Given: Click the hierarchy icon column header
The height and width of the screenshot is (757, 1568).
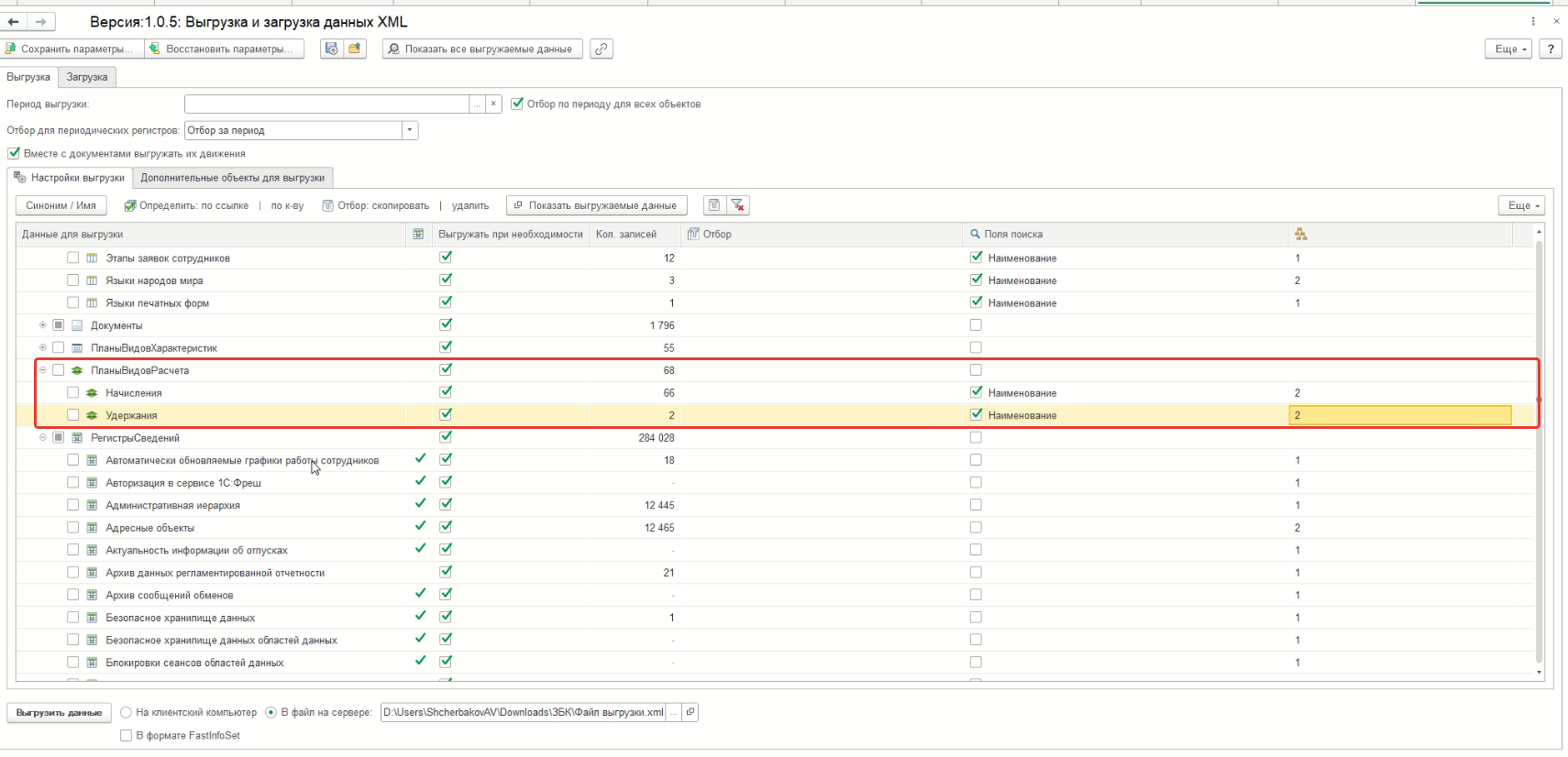Looking at the screenshot, I should 1300,235.
